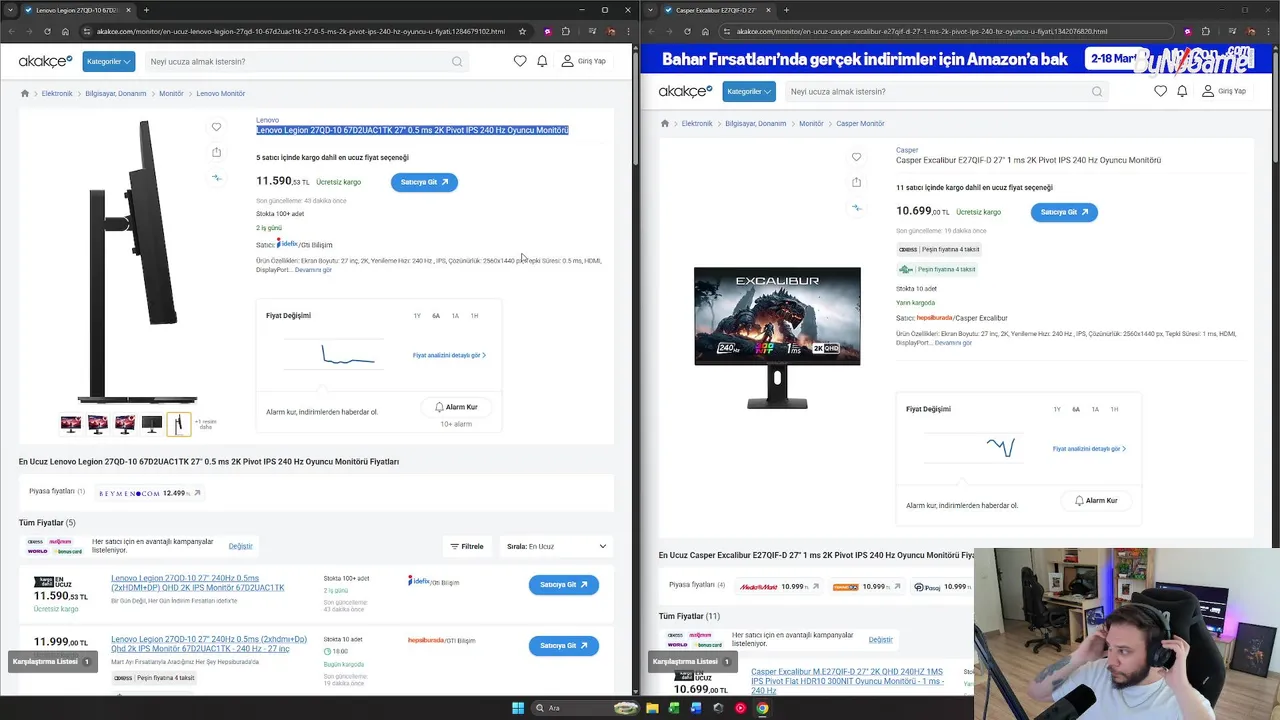Image resolution: width=1280 pixels, height=720 pixels.
Task: Click Değiştir link in Lenovo price list
Action: (241, 546)
